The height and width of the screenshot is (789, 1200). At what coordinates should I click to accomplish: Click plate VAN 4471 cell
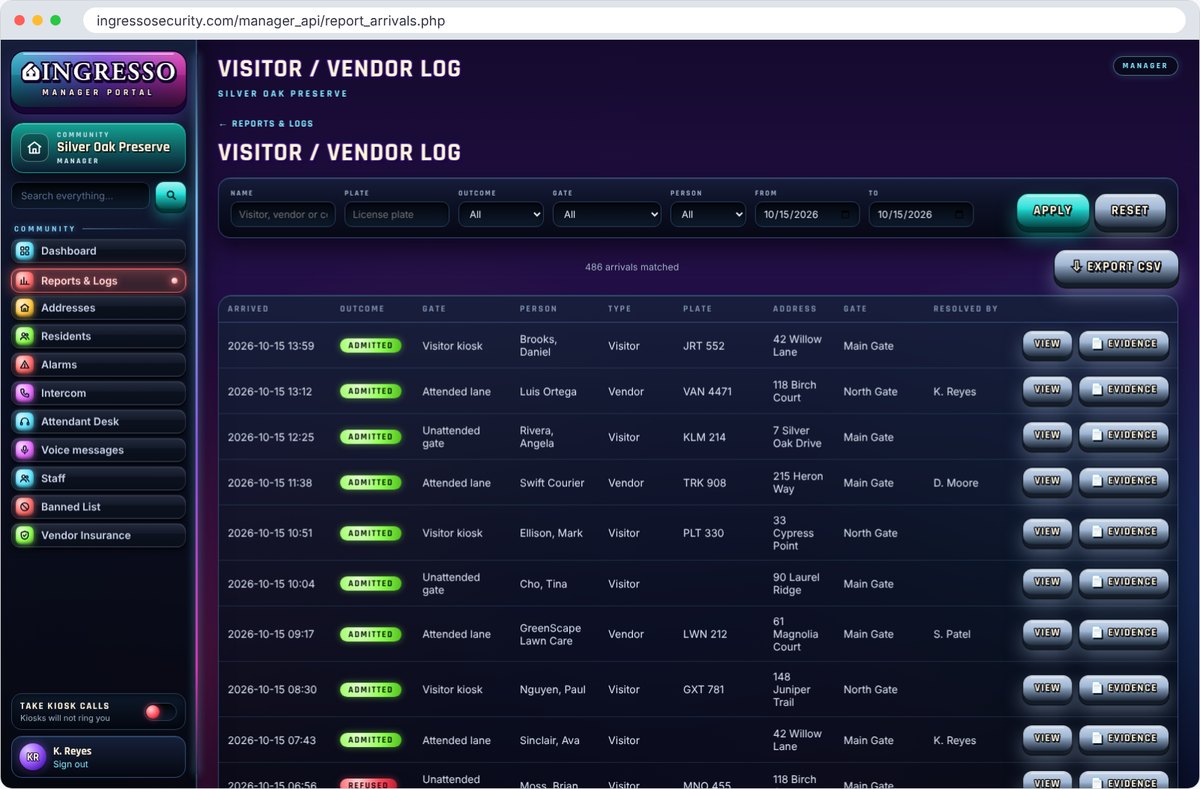709,392
